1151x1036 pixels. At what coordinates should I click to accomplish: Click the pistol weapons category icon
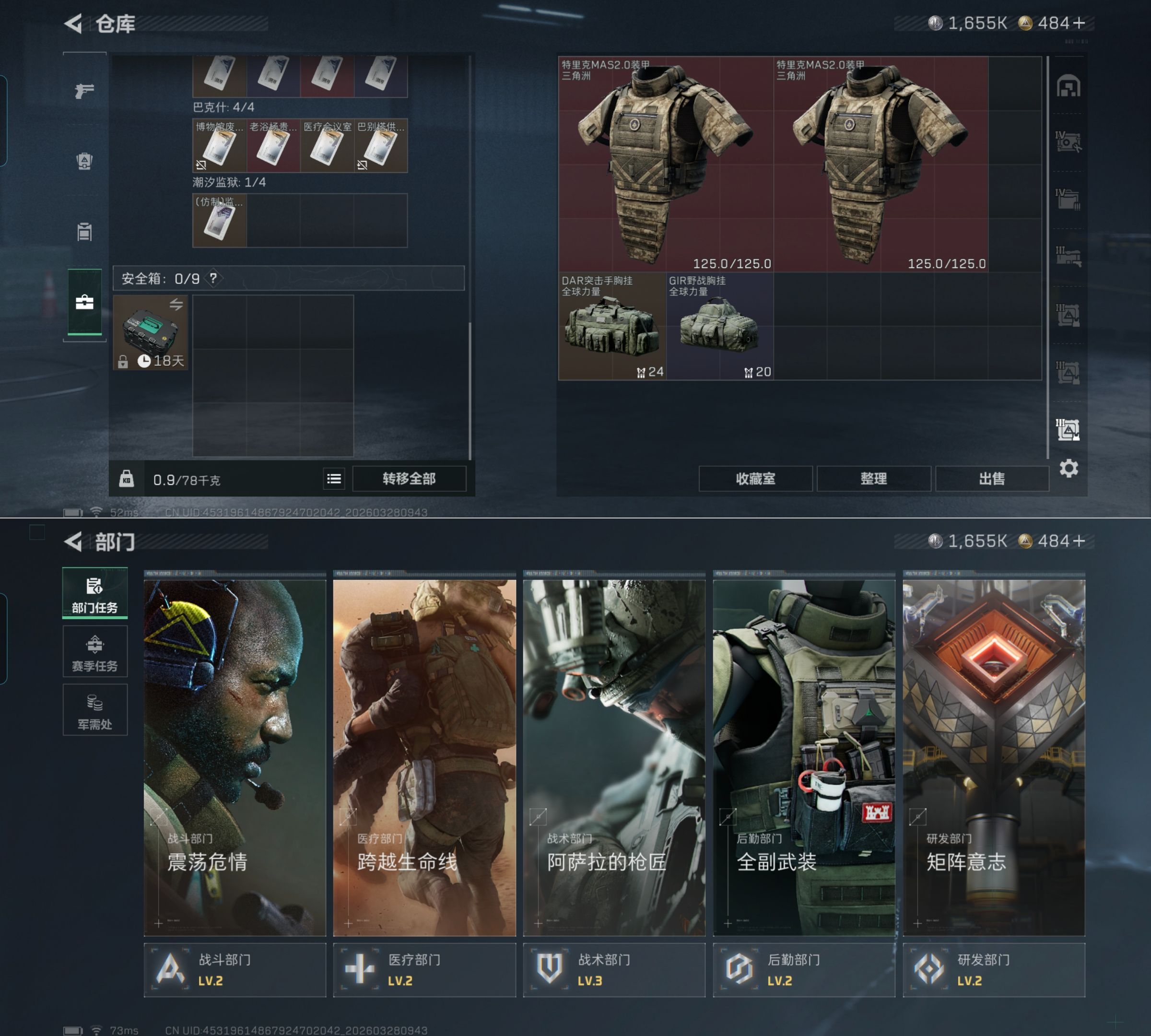coord(84,90)
